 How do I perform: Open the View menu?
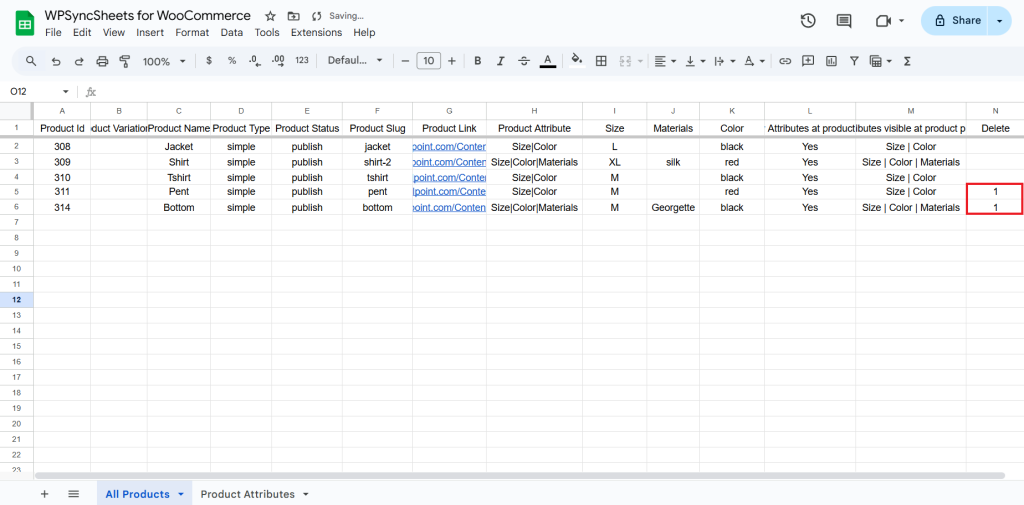[114, 33]
